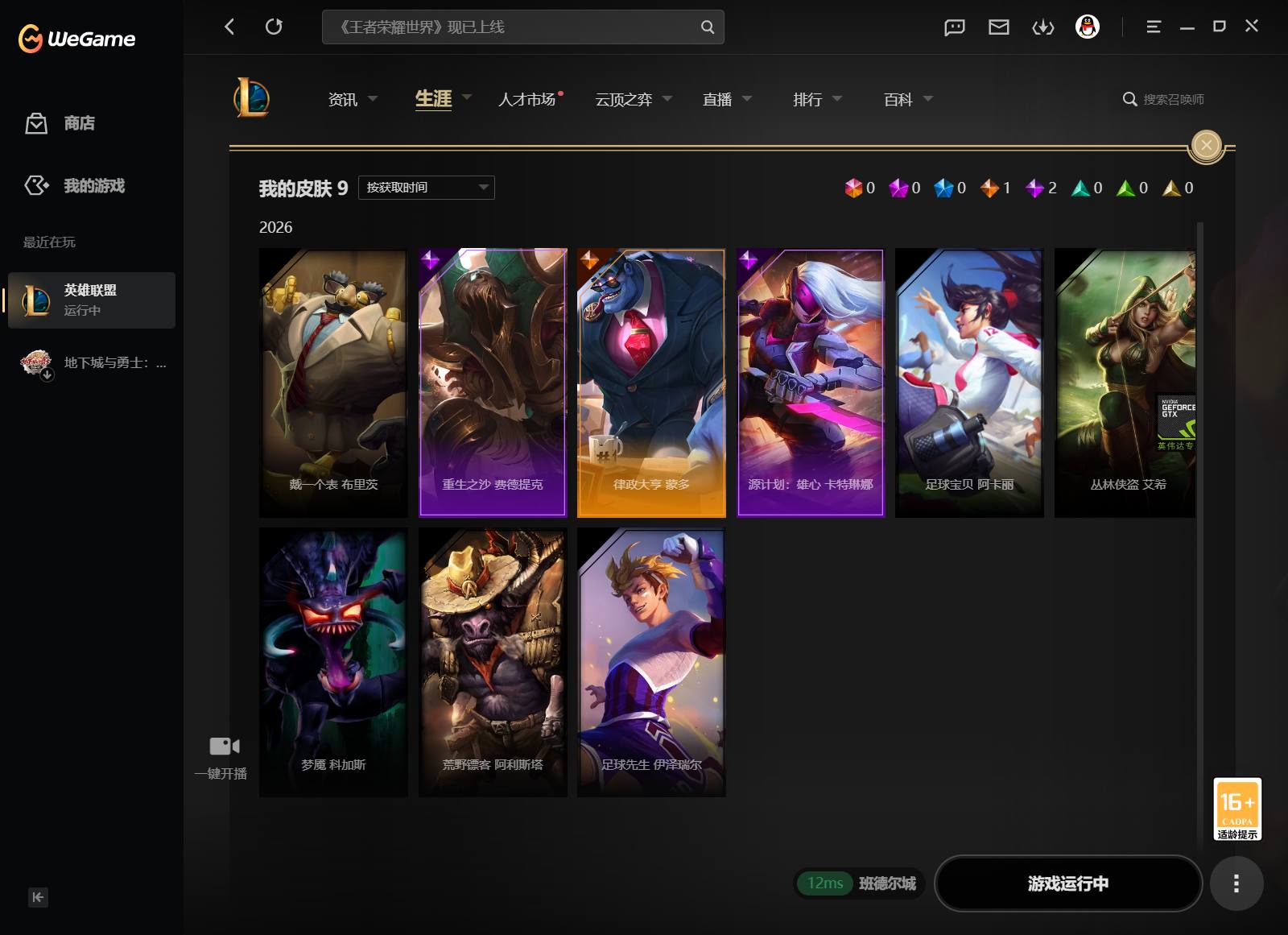Image resolution: width=1288 pixels, height=935 pixels.
Task: Open the 百科 tab
Action: click(x=898, y=99)
